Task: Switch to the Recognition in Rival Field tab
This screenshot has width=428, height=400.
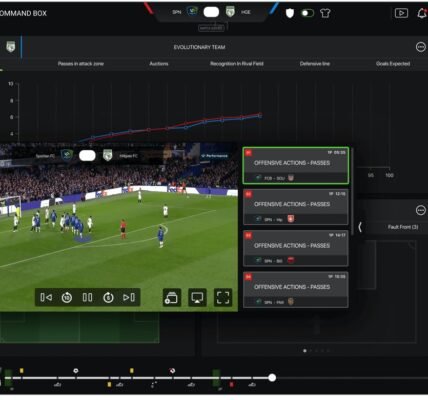Action: (237, 64)
